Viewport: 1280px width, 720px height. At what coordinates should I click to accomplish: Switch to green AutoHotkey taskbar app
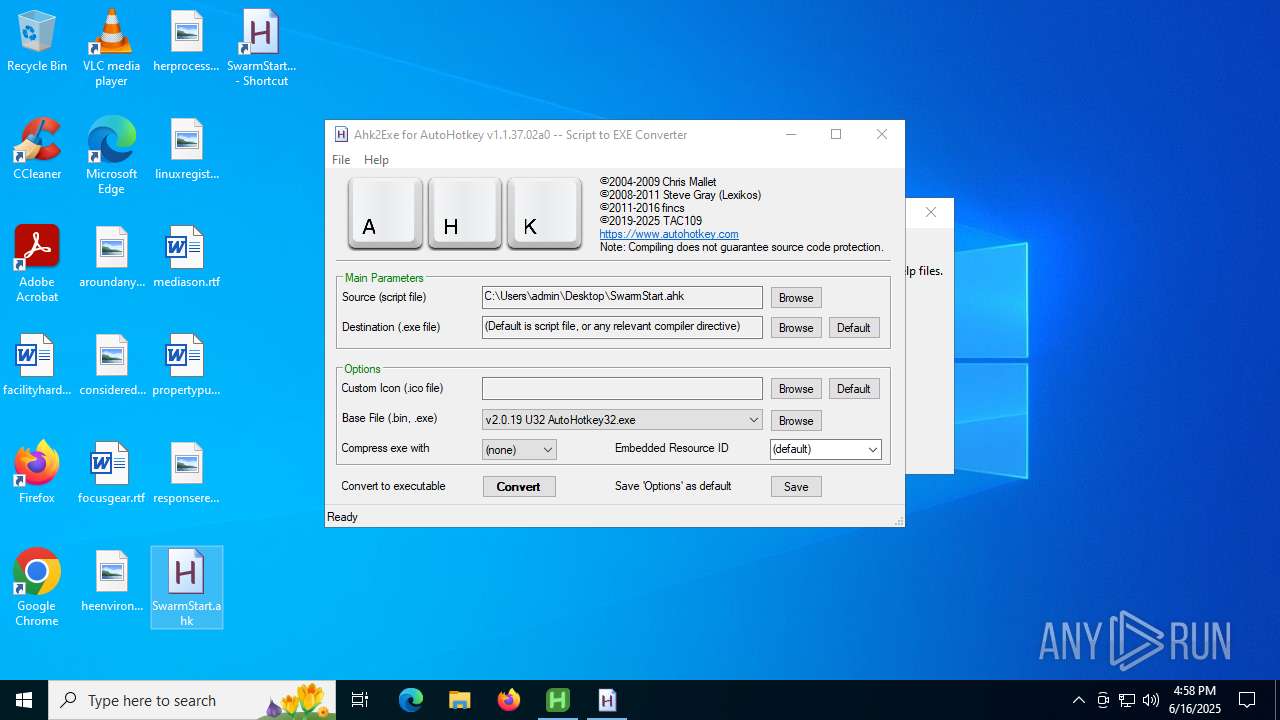[558, 700]
